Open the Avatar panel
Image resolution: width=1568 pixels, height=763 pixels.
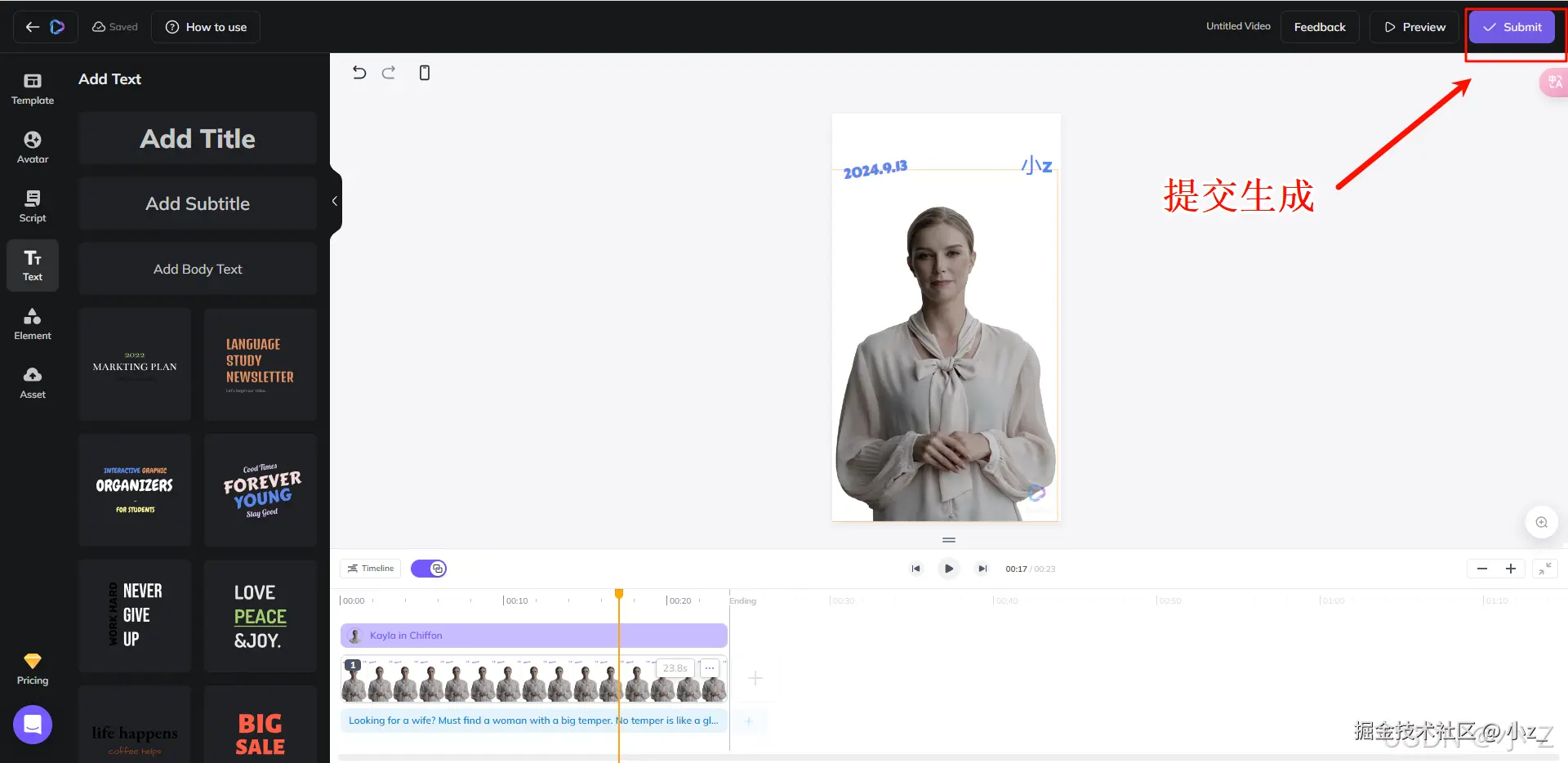pyautogui.click(x=33, y=148)
